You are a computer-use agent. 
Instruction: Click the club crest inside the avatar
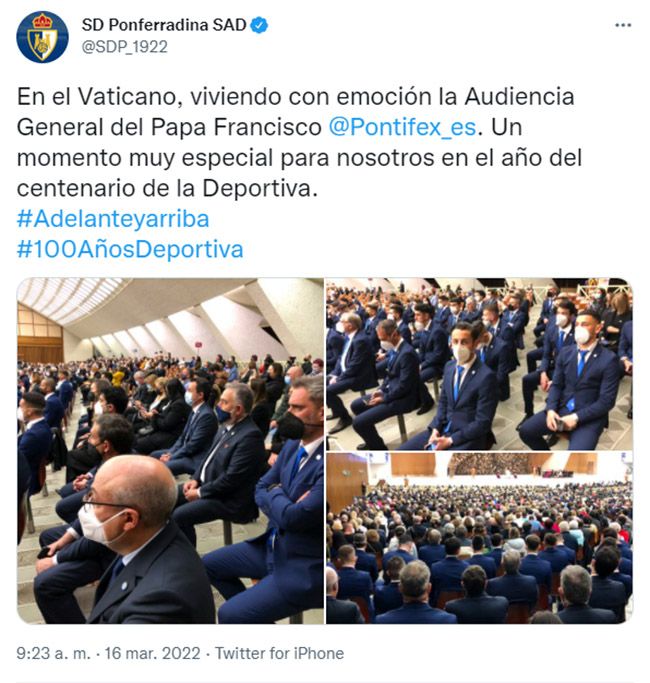pyautogui.click(x=42, y=37)
